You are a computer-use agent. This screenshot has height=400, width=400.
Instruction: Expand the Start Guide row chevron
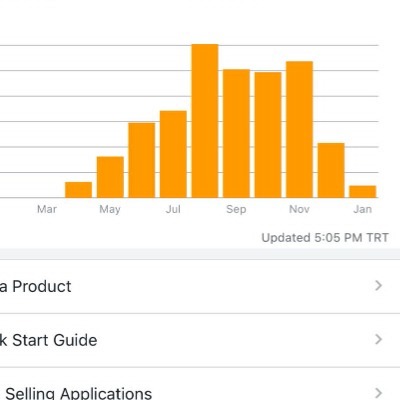[378, 340]
